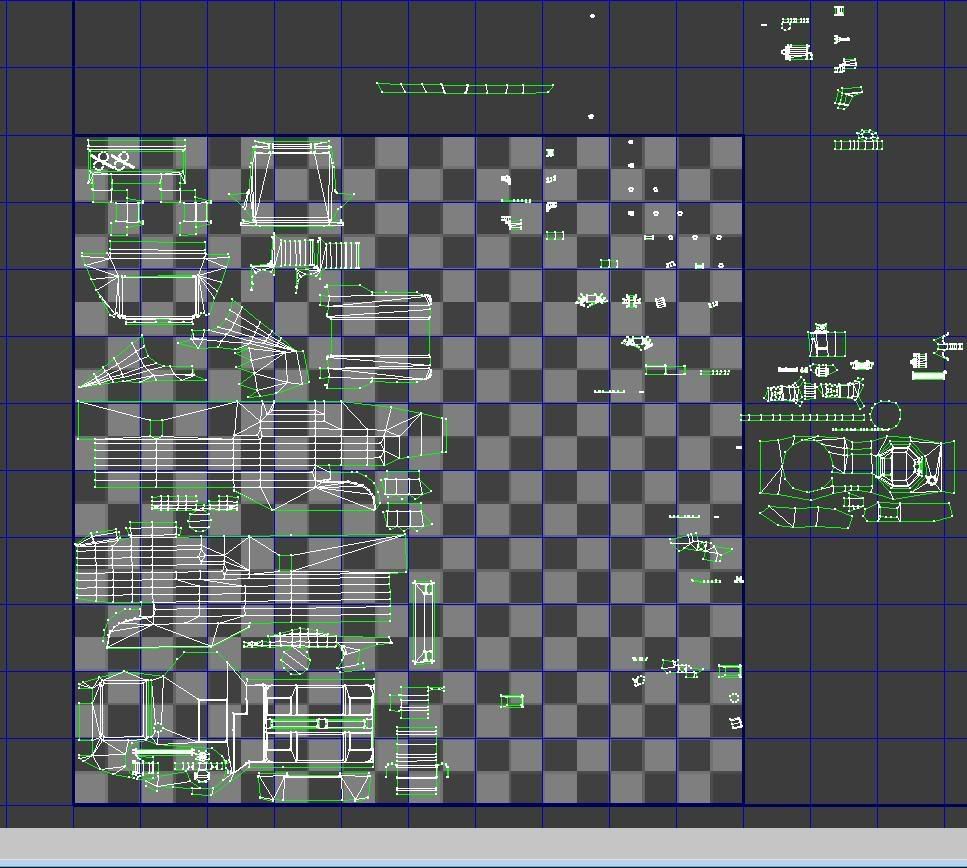Click the small rectangle shell in lower-middle checker area
The image size is (967, 868).
pyautogui.click(x=512, y=701)
